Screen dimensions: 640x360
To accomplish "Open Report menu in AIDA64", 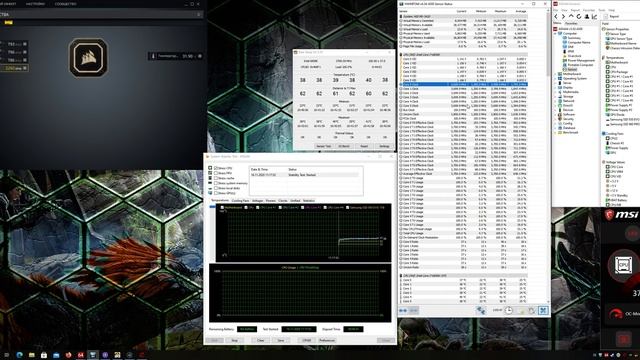I will point(576,10).
